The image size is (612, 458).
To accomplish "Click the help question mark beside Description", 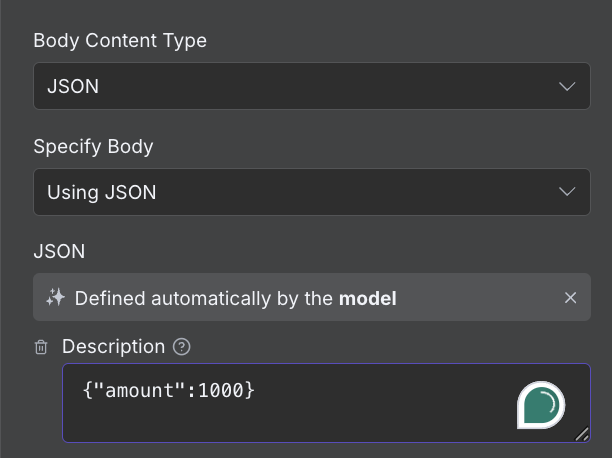I will [x=181, y=347].
